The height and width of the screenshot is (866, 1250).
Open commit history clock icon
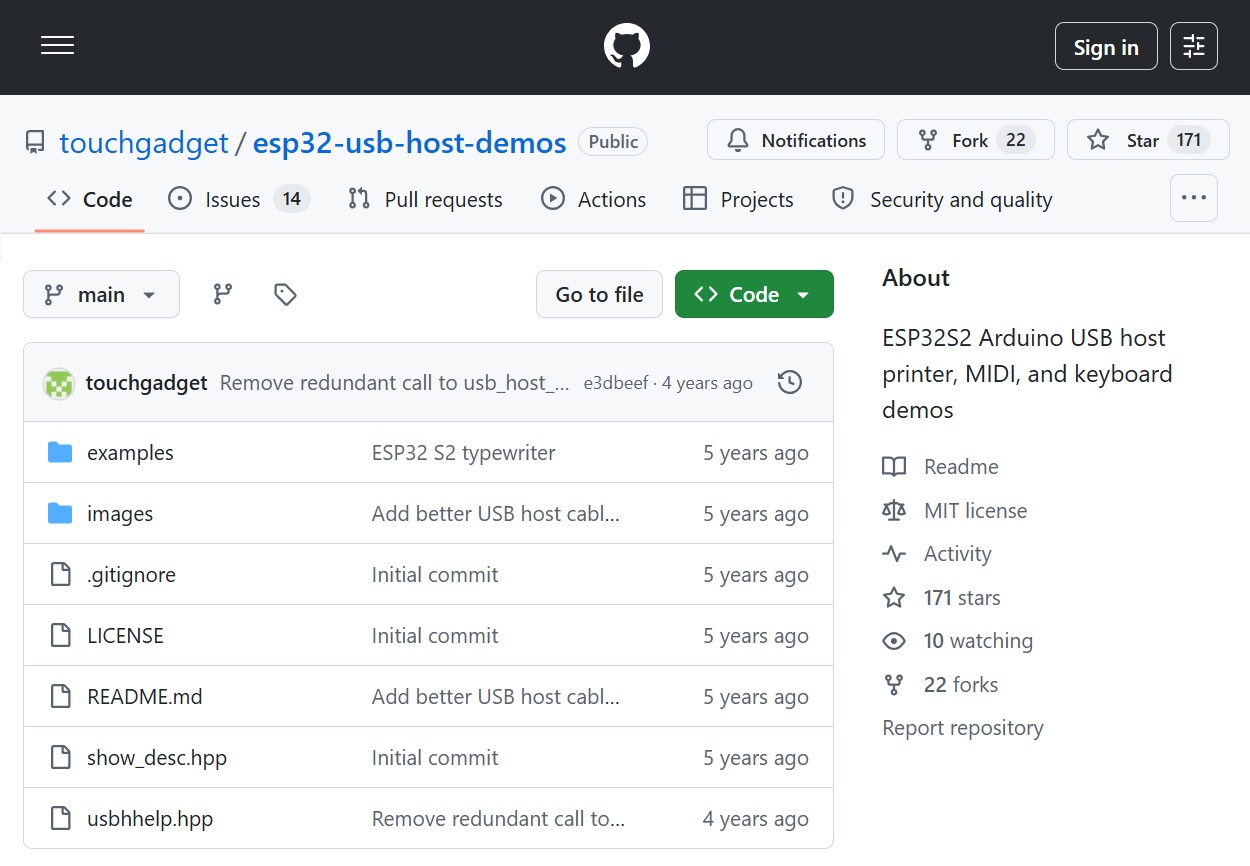point(789,382)
